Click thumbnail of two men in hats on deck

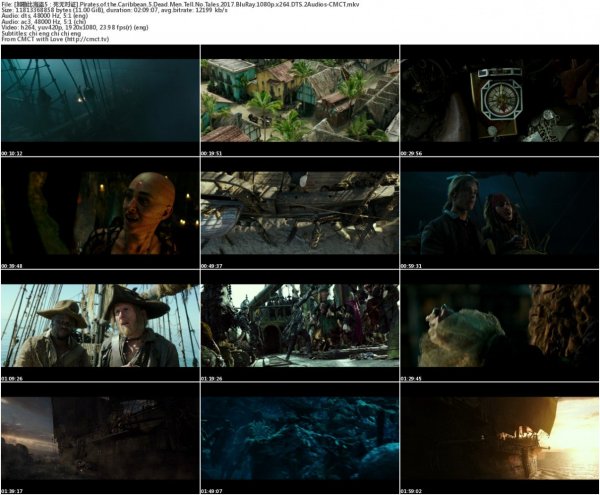coord(100,328)
